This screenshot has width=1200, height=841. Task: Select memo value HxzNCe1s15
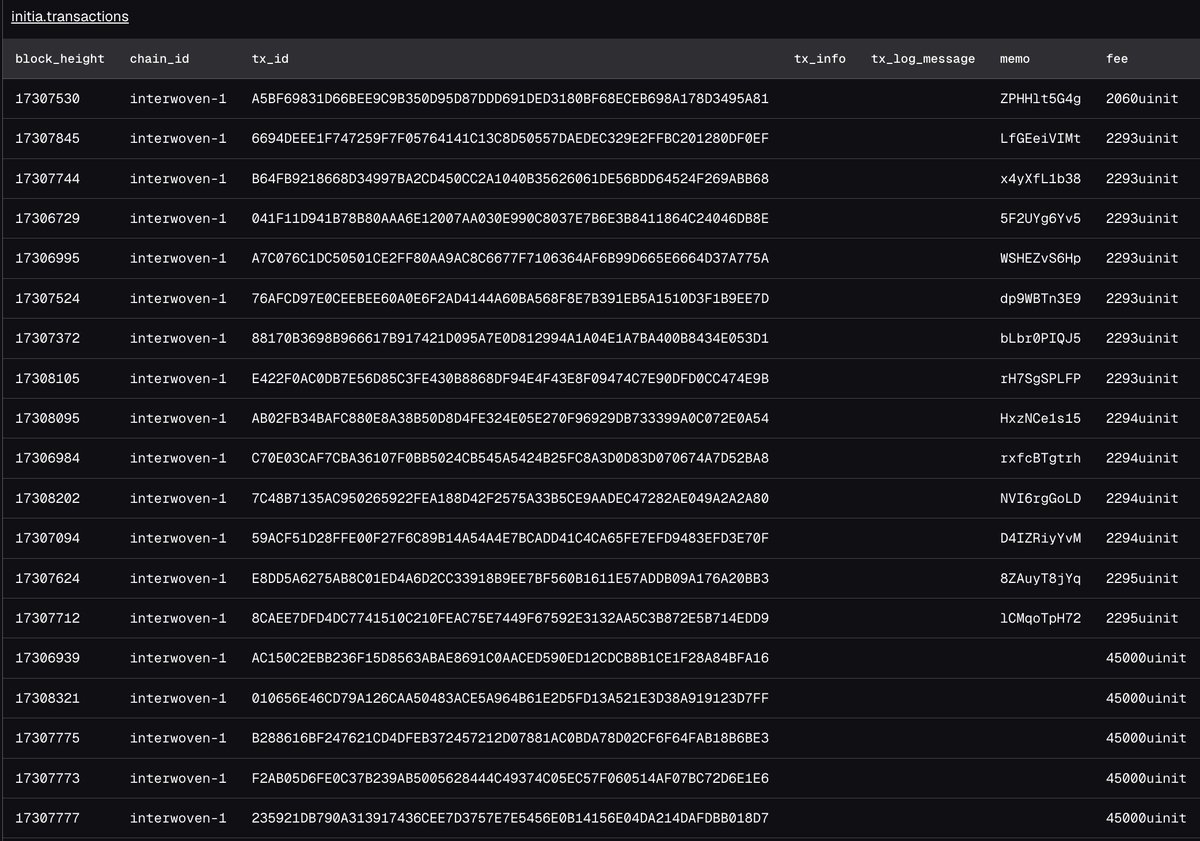(x=1040, y=419)
